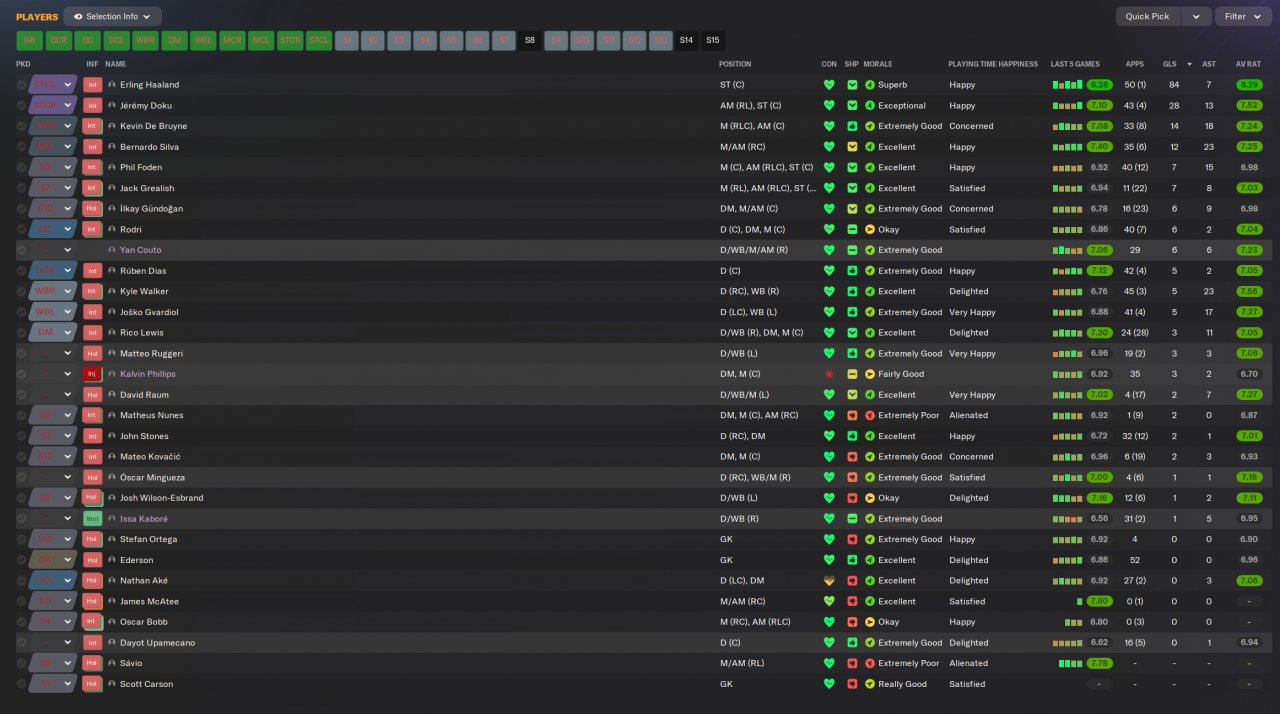The height and width of the screenshot is (714, 1280).
Task: Click the player profile icon beside Rúben Dias
Action: pyautogui.click(x=112, y=271)
